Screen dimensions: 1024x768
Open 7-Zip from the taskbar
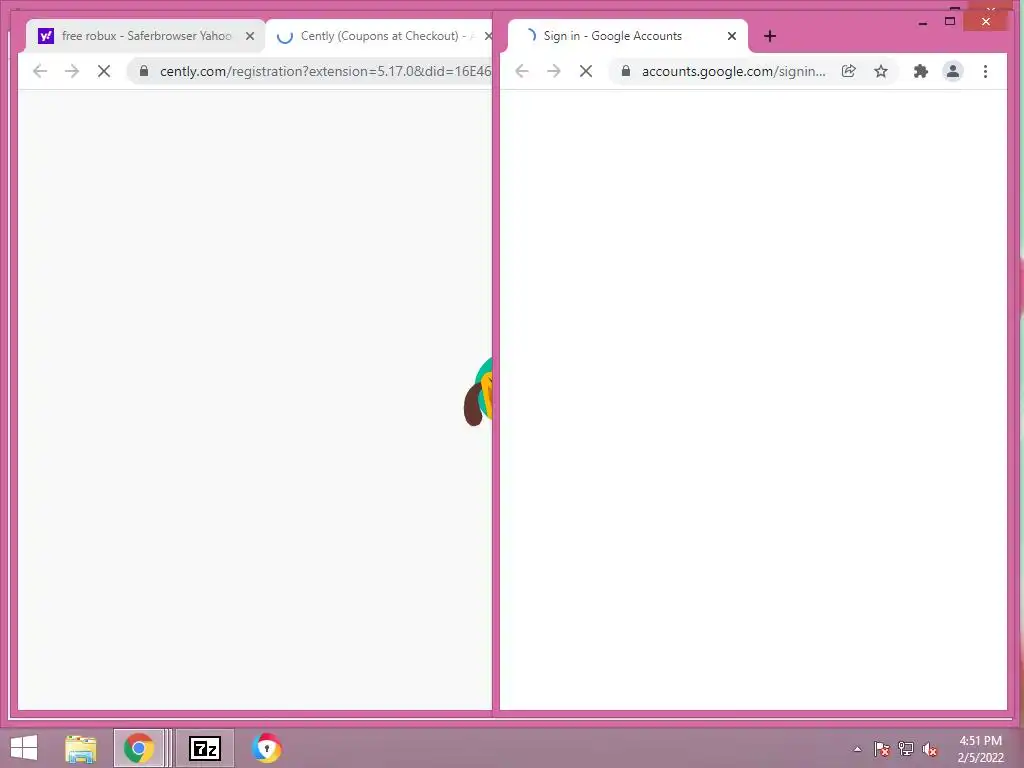point(204,748)
